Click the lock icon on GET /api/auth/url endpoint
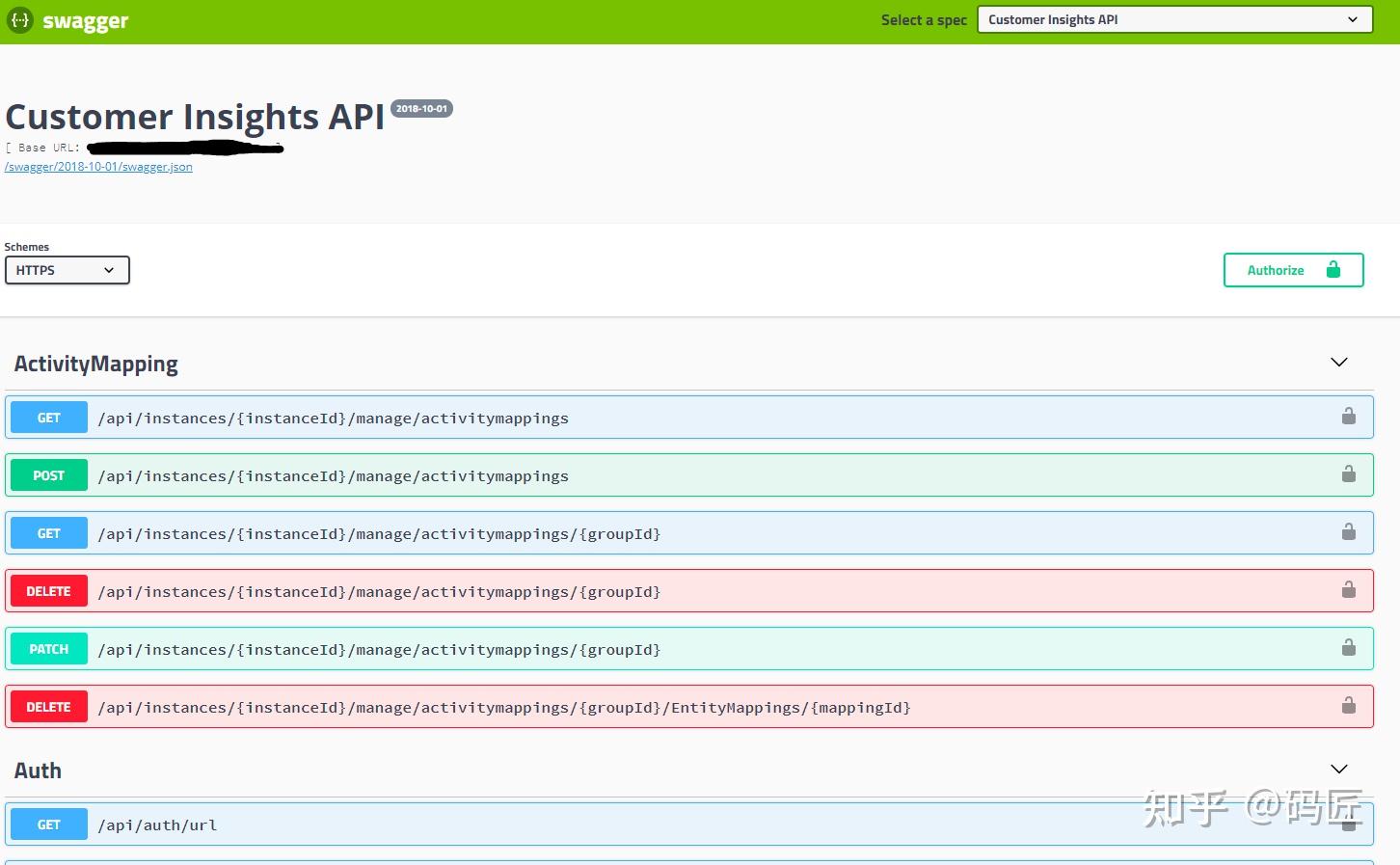This screenshot has height=865, width=1400. 1348,824
